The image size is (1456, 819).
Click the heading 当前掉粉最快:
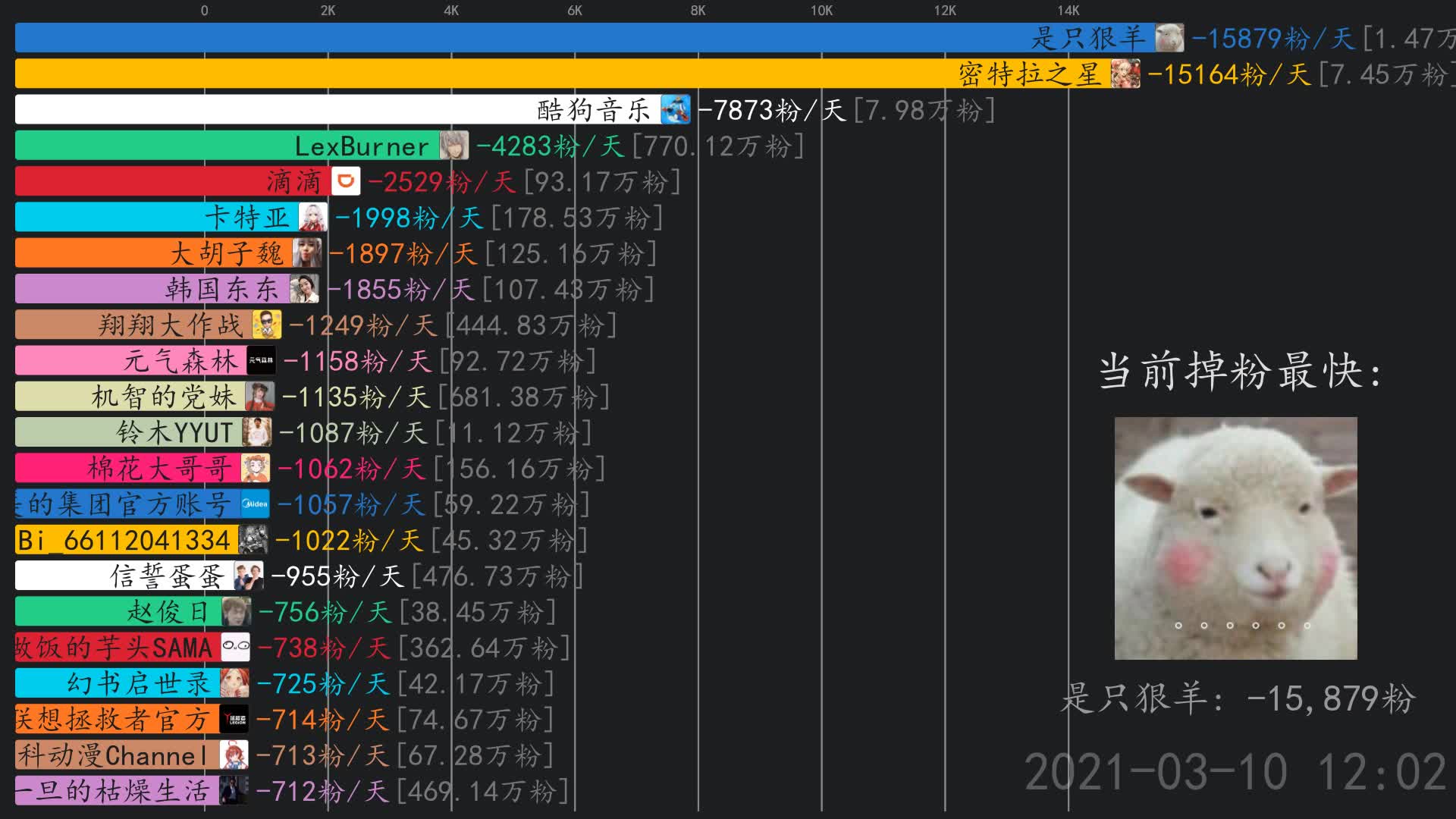coord(1241,371)
